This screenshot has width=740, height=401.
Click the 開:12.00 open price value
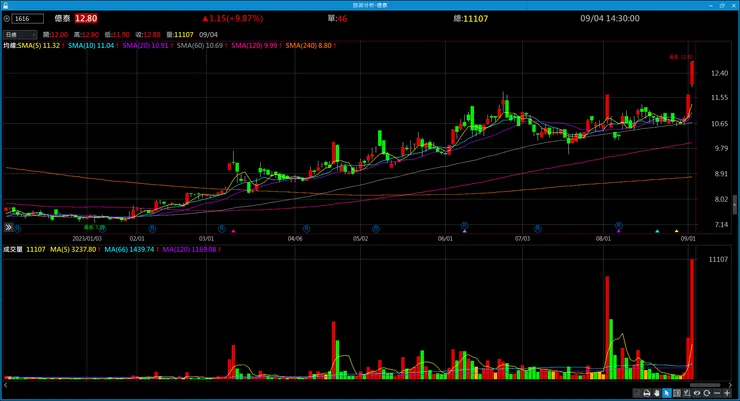coord(56,34)
